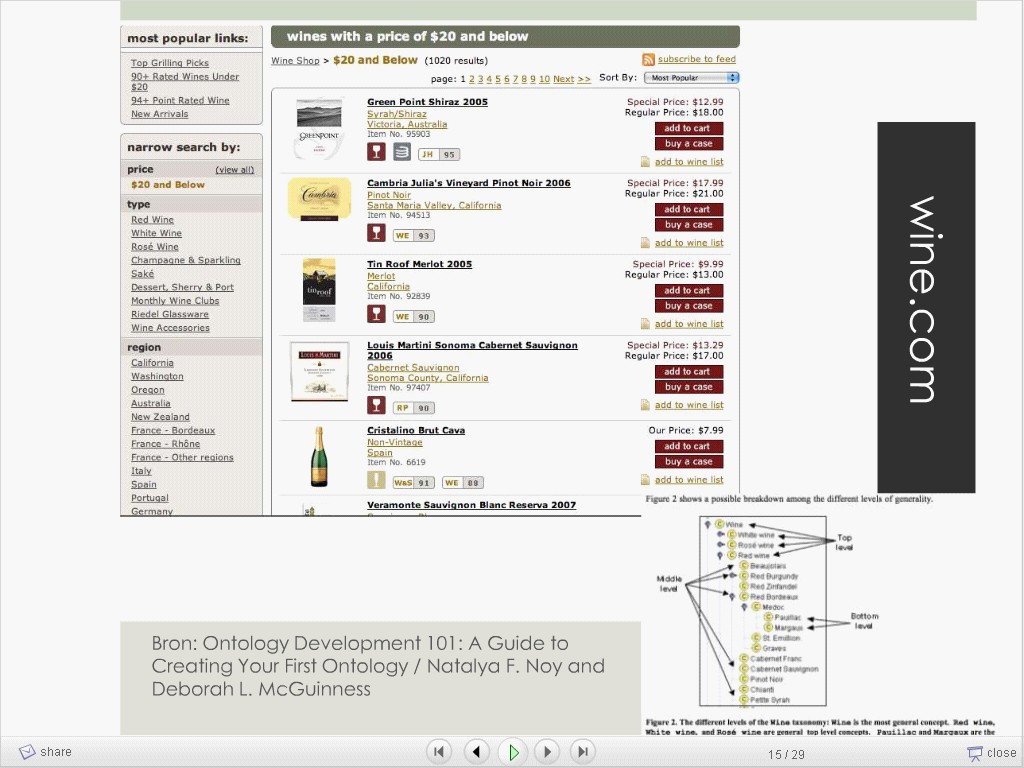Open Riedel Glassware link
The width and height of the screenshot is (1024, 768).
[170, 314]
